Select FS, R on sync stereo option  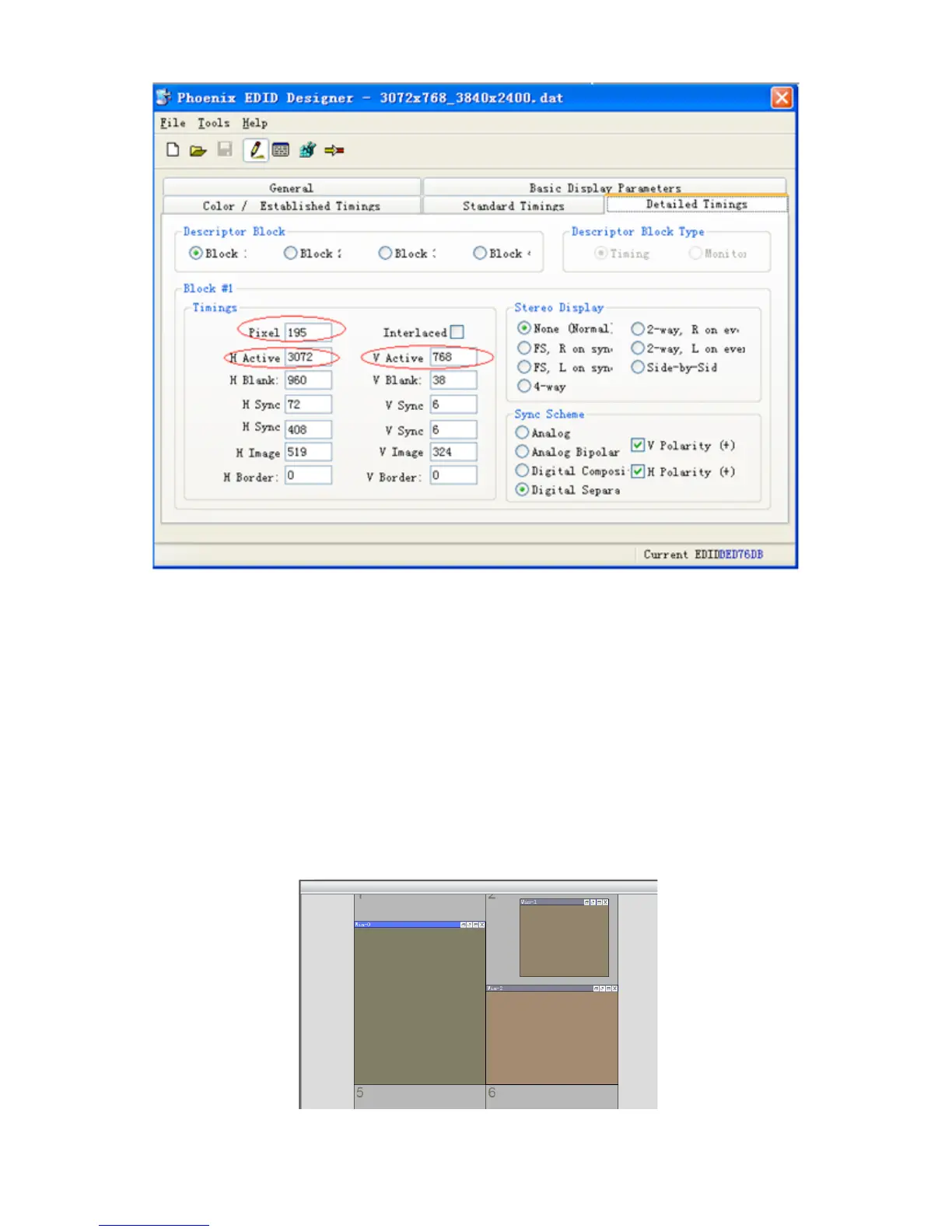pyautogui.click(x=524, y=348)
